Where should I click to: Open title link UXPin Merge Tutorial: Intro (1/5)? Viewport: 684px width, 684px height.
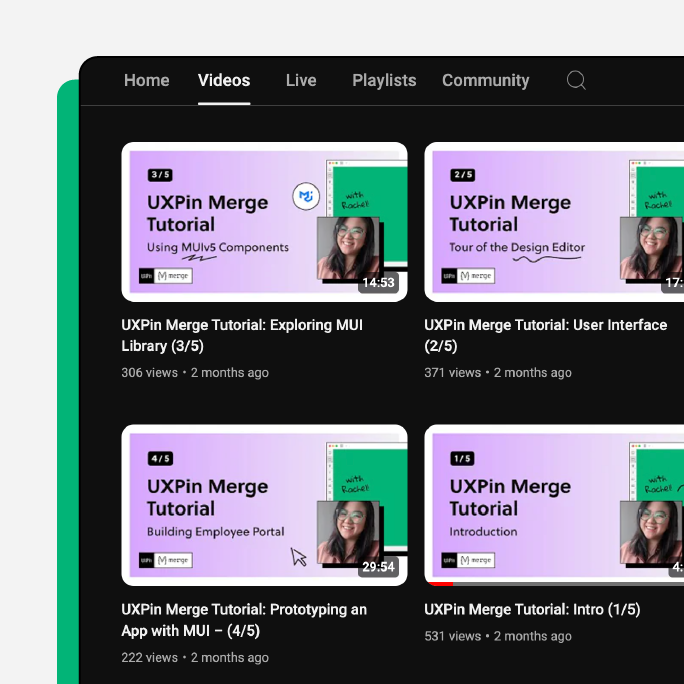point(532,609)
